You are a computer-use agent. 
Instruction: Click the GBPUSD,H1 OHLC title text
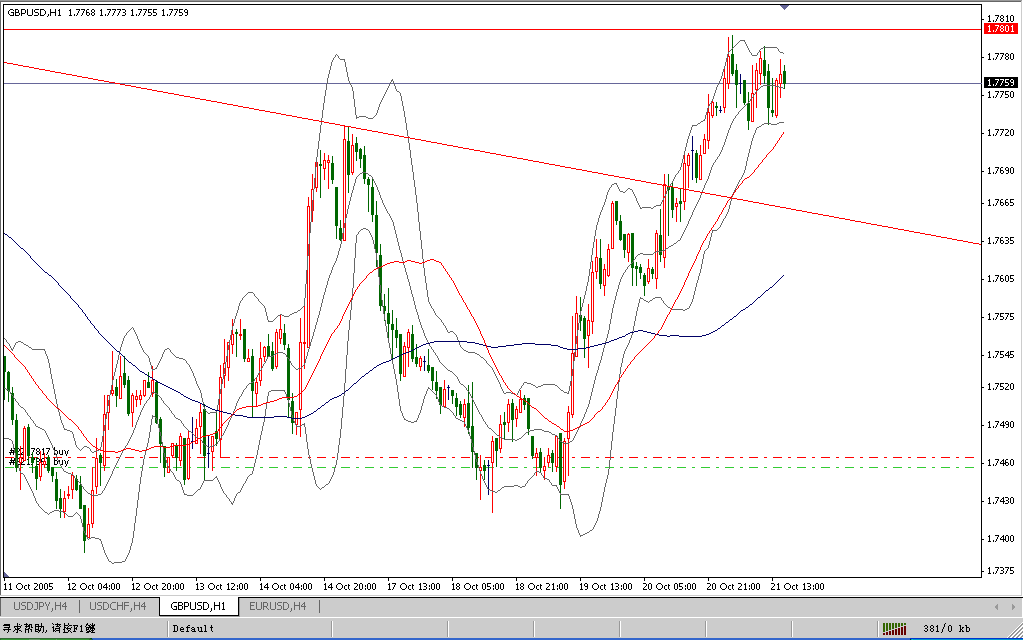pyautogui.click(x=98, y=12)
